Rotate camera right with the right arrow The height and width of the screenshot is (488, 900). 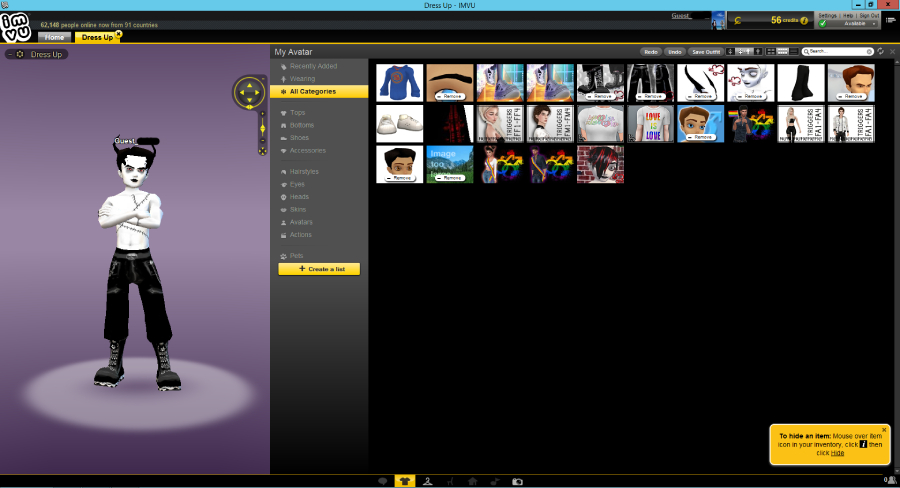(257, 92)
